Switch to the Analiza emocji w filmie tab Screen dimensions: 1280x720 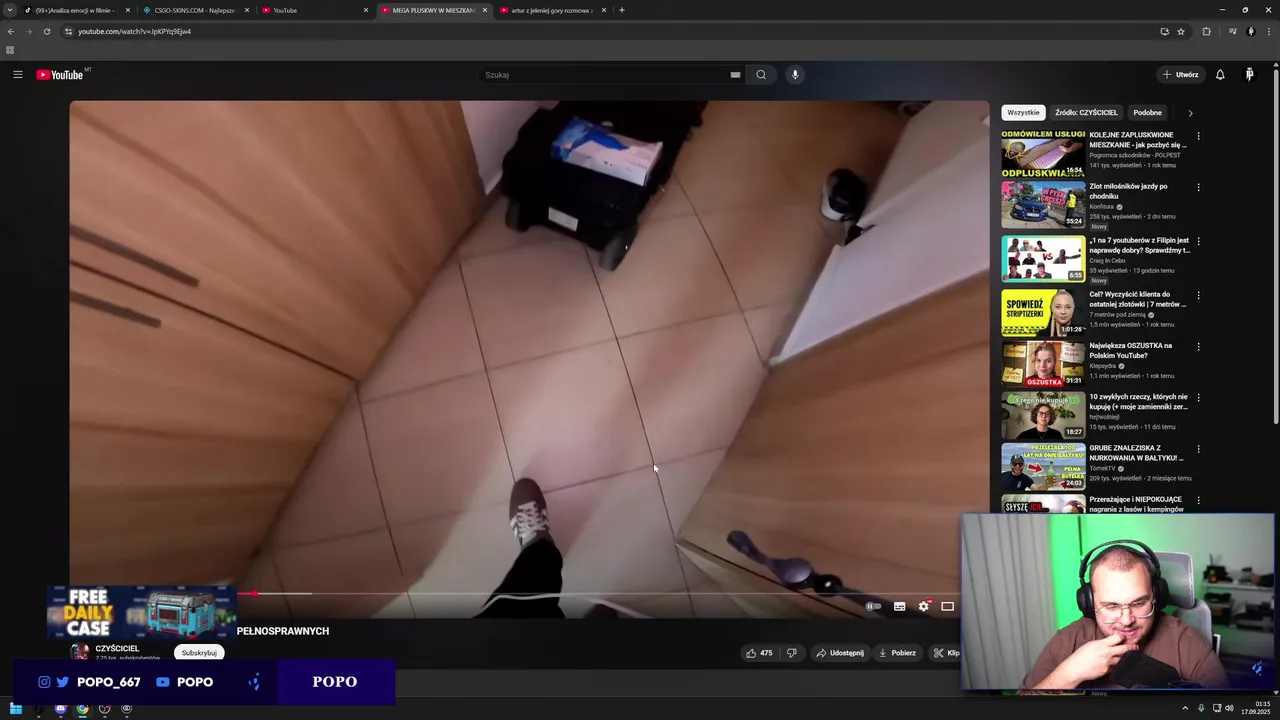click(76, 10)
